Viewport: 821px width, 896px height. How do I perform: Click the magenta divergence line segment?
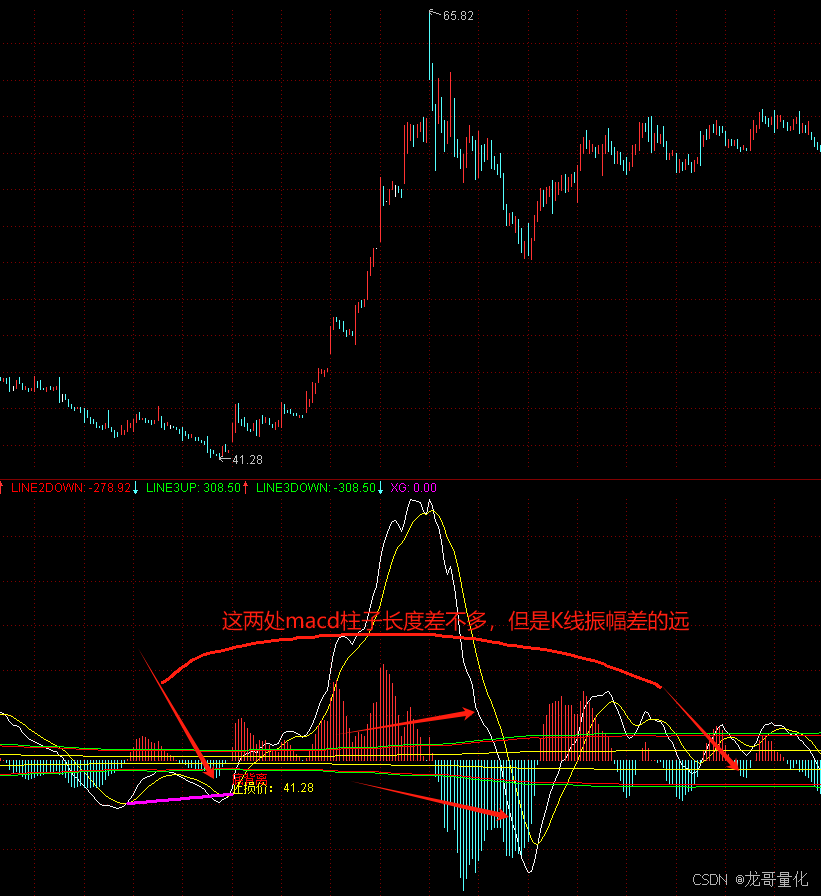pos(179,799)
